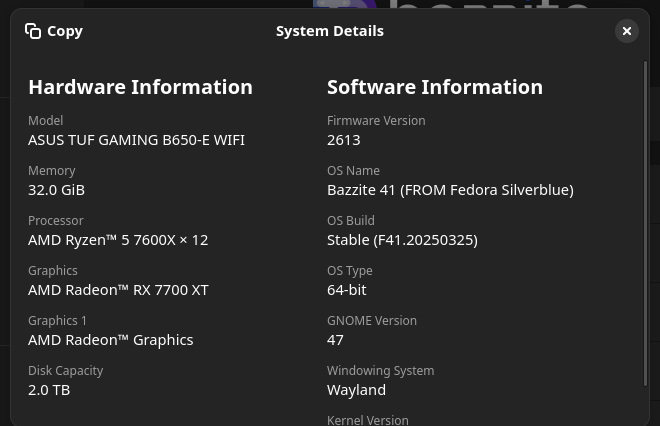The image size is (660, 426).
Task: Click the 2.0 TB disk capacity value
Action: click(x=49, y=390)
